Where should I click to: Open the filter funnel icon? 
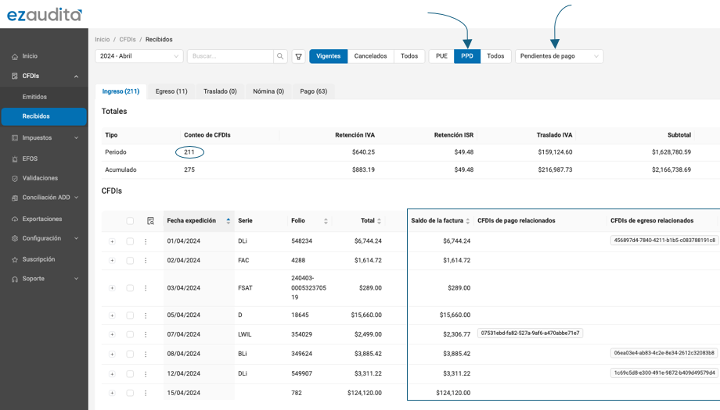coord(298,57)
